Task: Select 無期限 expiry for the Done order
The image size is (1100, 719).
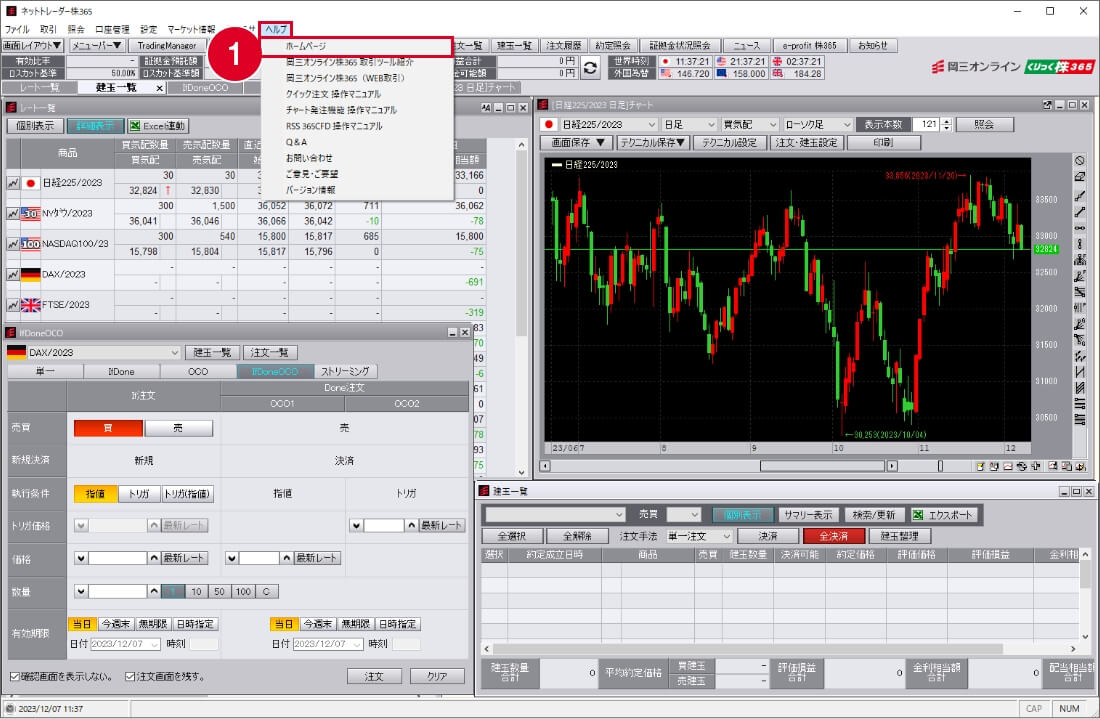Action: point(355,624)
